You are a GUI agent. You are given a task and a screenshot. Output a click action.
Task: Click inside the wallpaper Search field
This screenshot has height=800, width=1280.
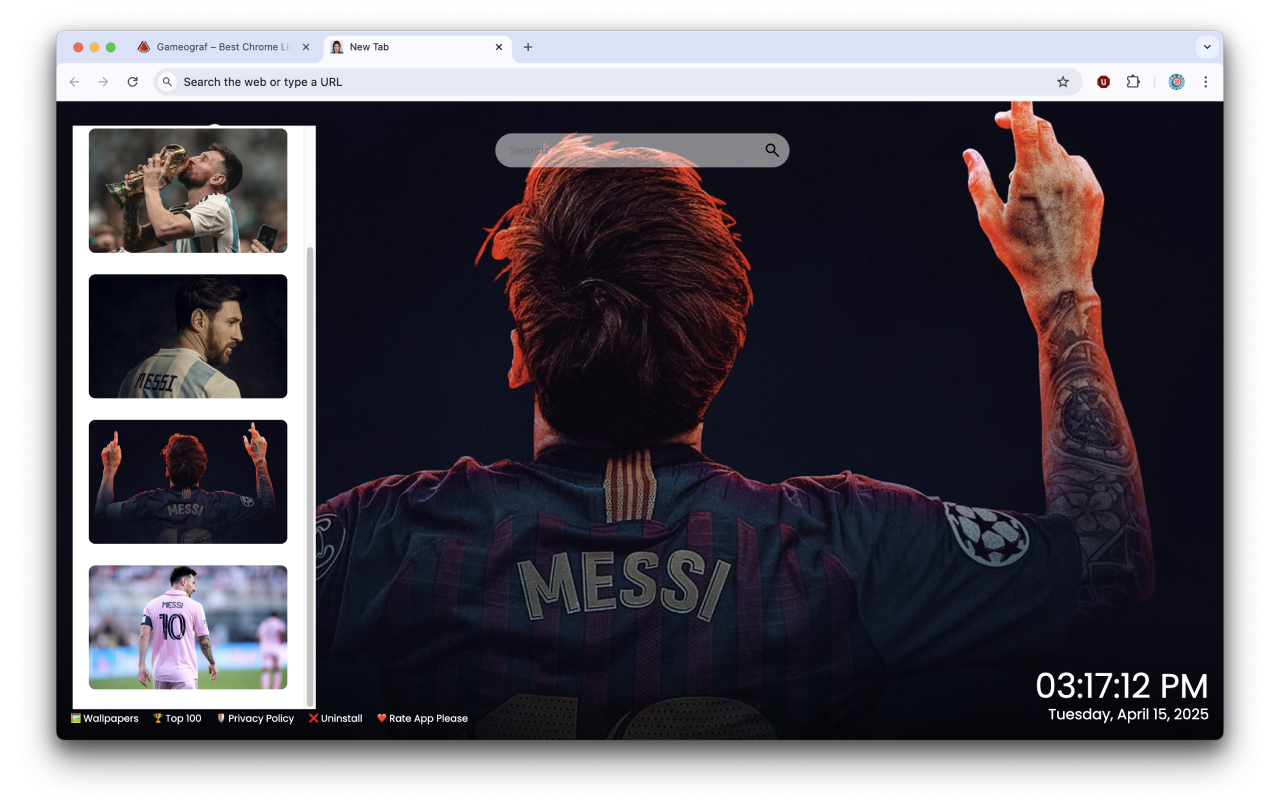[x=620, y=149]
